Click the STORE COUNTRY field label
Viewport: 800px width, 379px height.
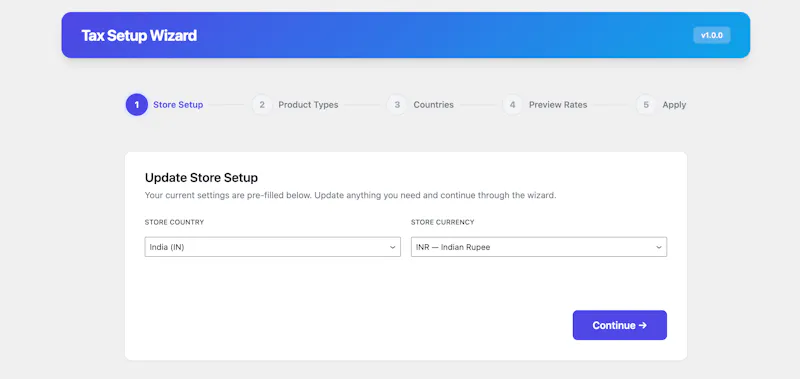click(x=174, y=222)
